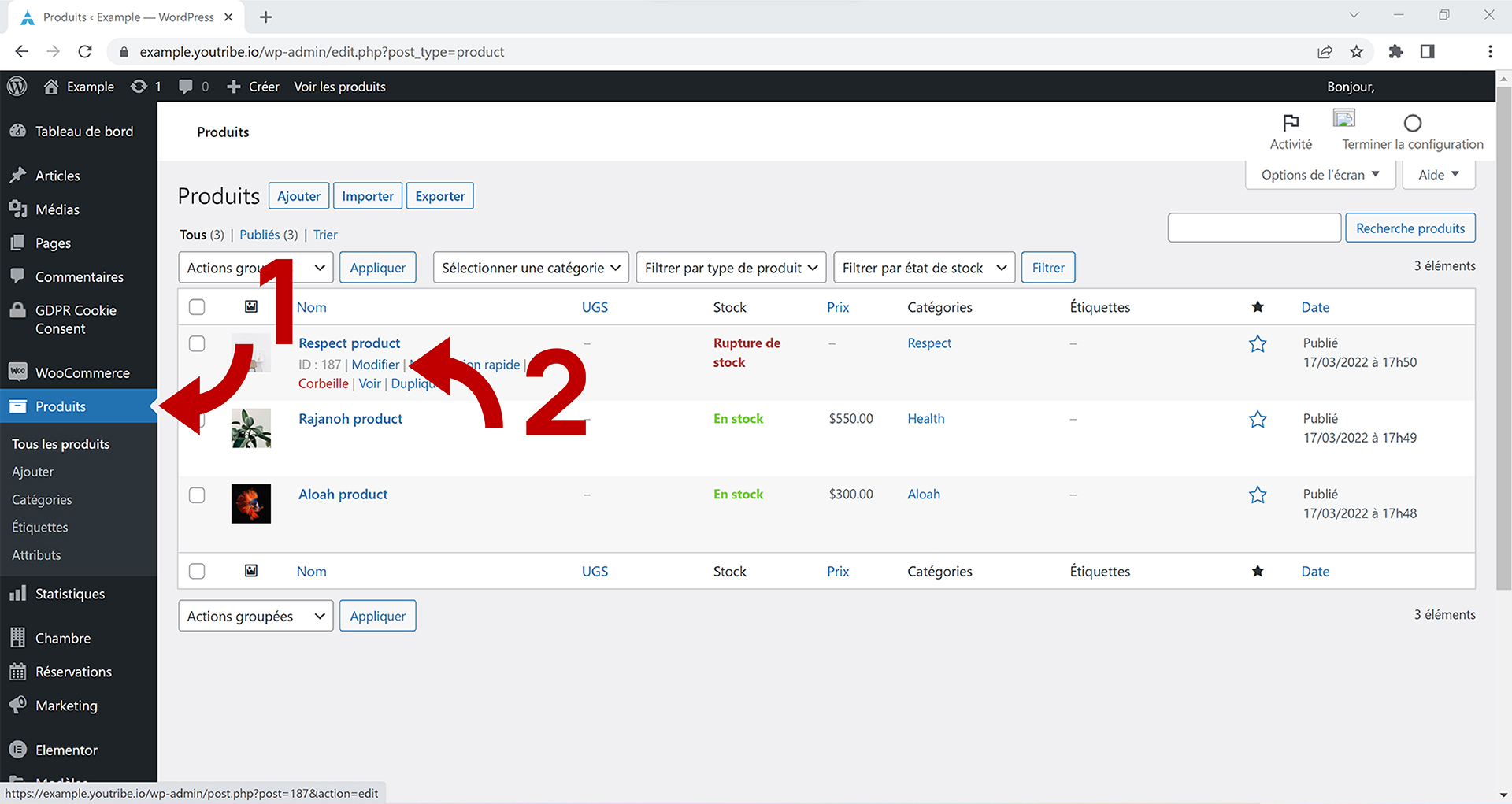Viewport: 1512px width, 804px height.
Task: Open the Rajanoh product link
Action: coord(350,419)
